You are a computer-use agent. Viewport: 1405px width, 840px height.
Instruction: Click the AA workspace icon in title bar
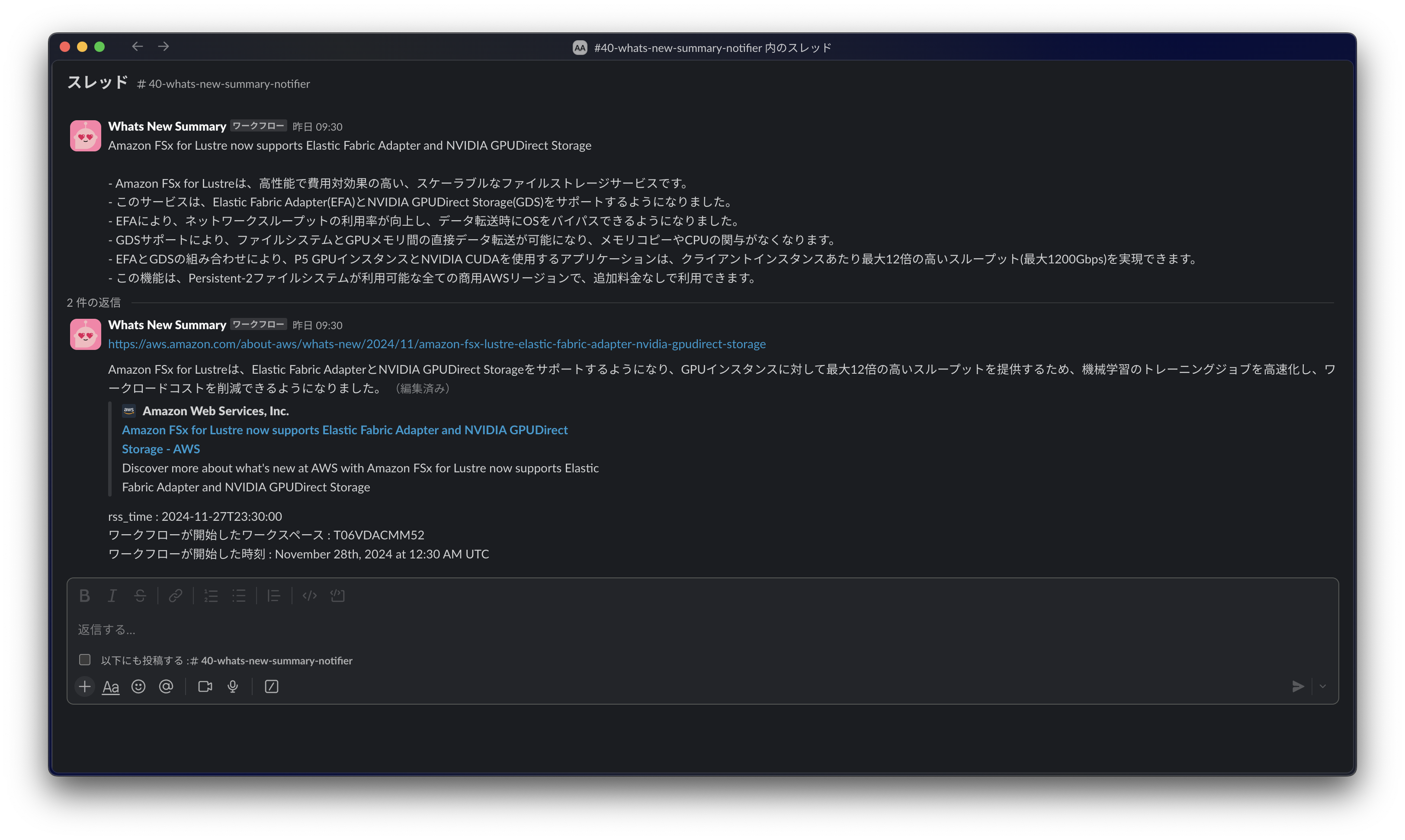pos(580,48)
